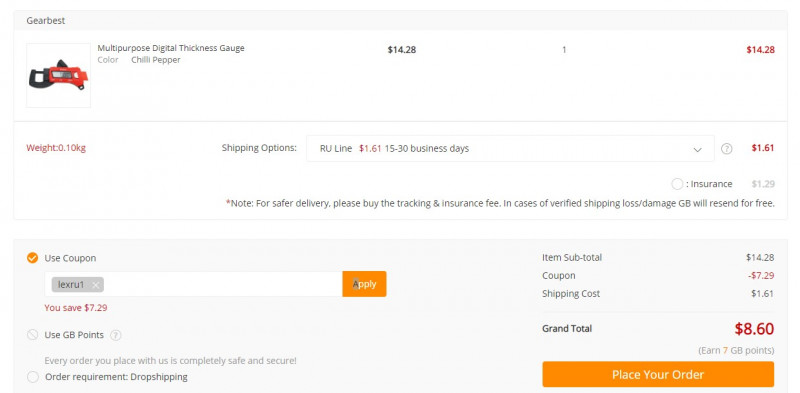Click the -$7.29 coupon discount value
800x393 pixels.
pyautogui.click(x=761, y=276)
